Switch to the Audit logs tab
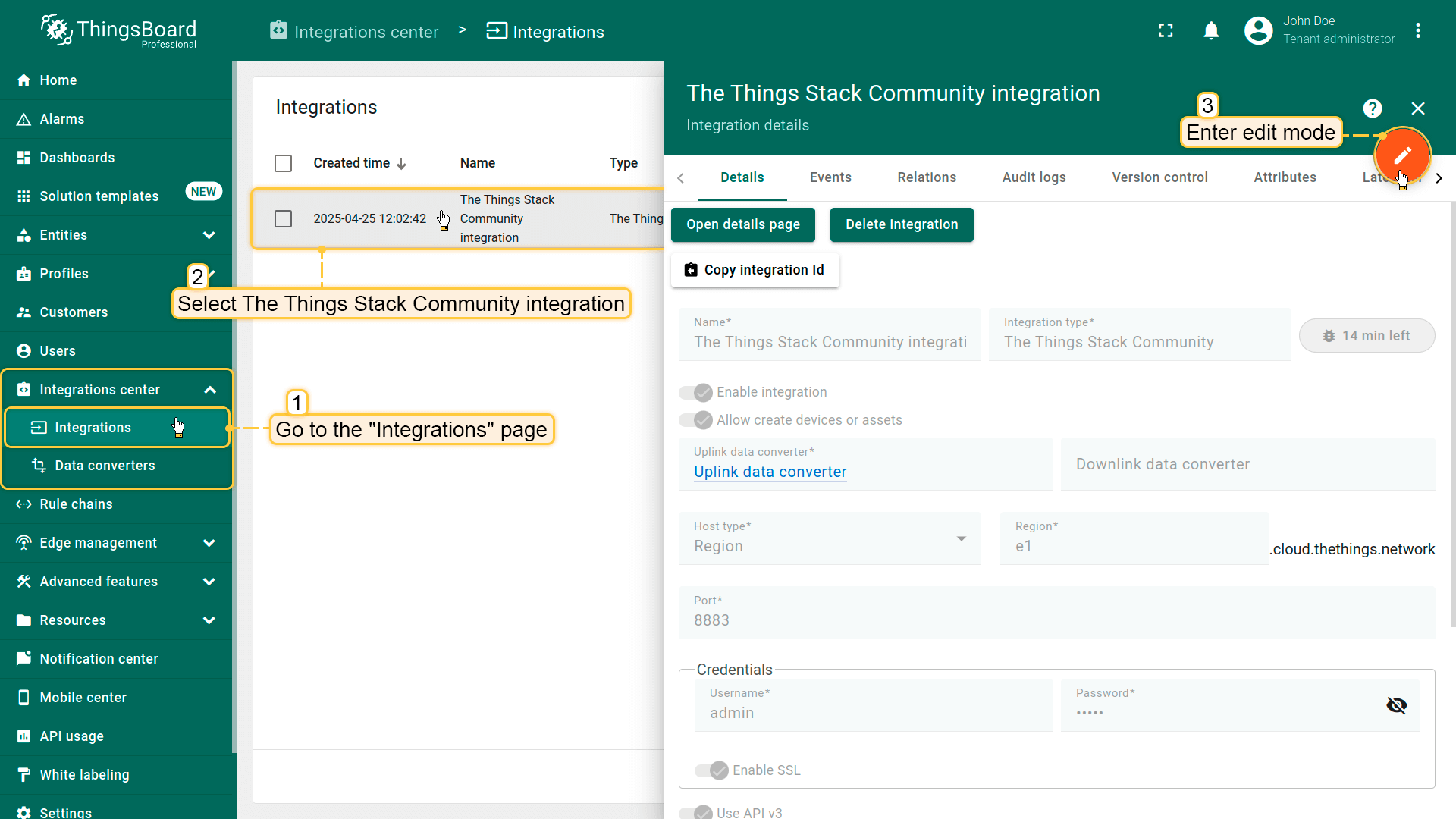 1033,177
